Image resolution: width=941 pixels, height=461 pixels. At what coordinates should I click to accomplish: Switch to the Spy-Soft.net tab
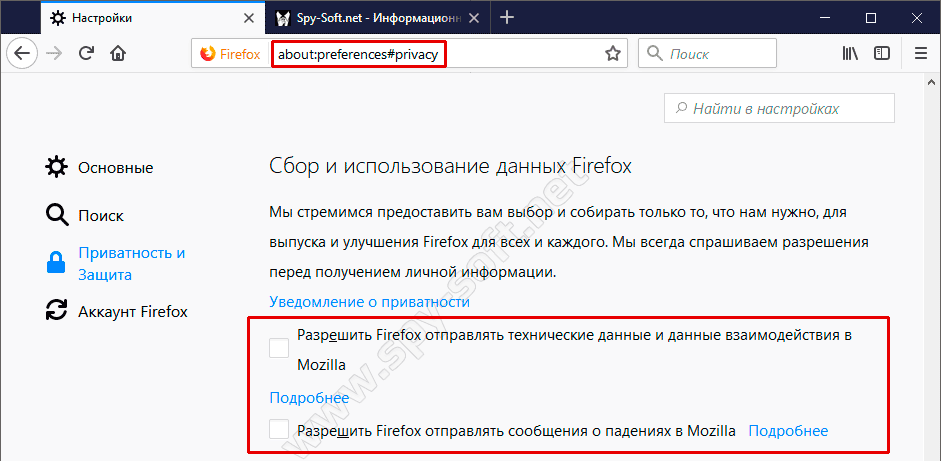(x=377, y=18)
